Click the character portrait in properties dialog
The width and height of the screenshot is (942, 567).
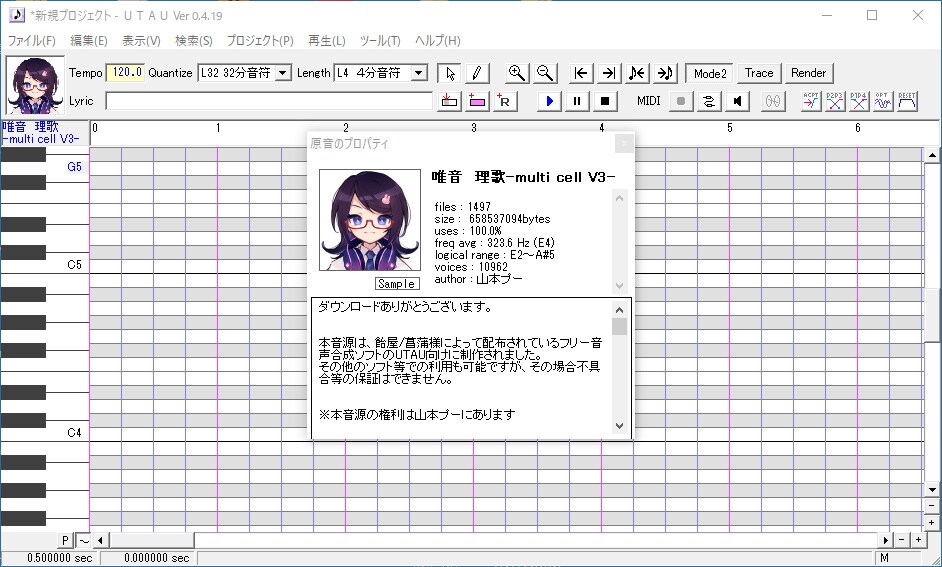[x=369, y=220]
